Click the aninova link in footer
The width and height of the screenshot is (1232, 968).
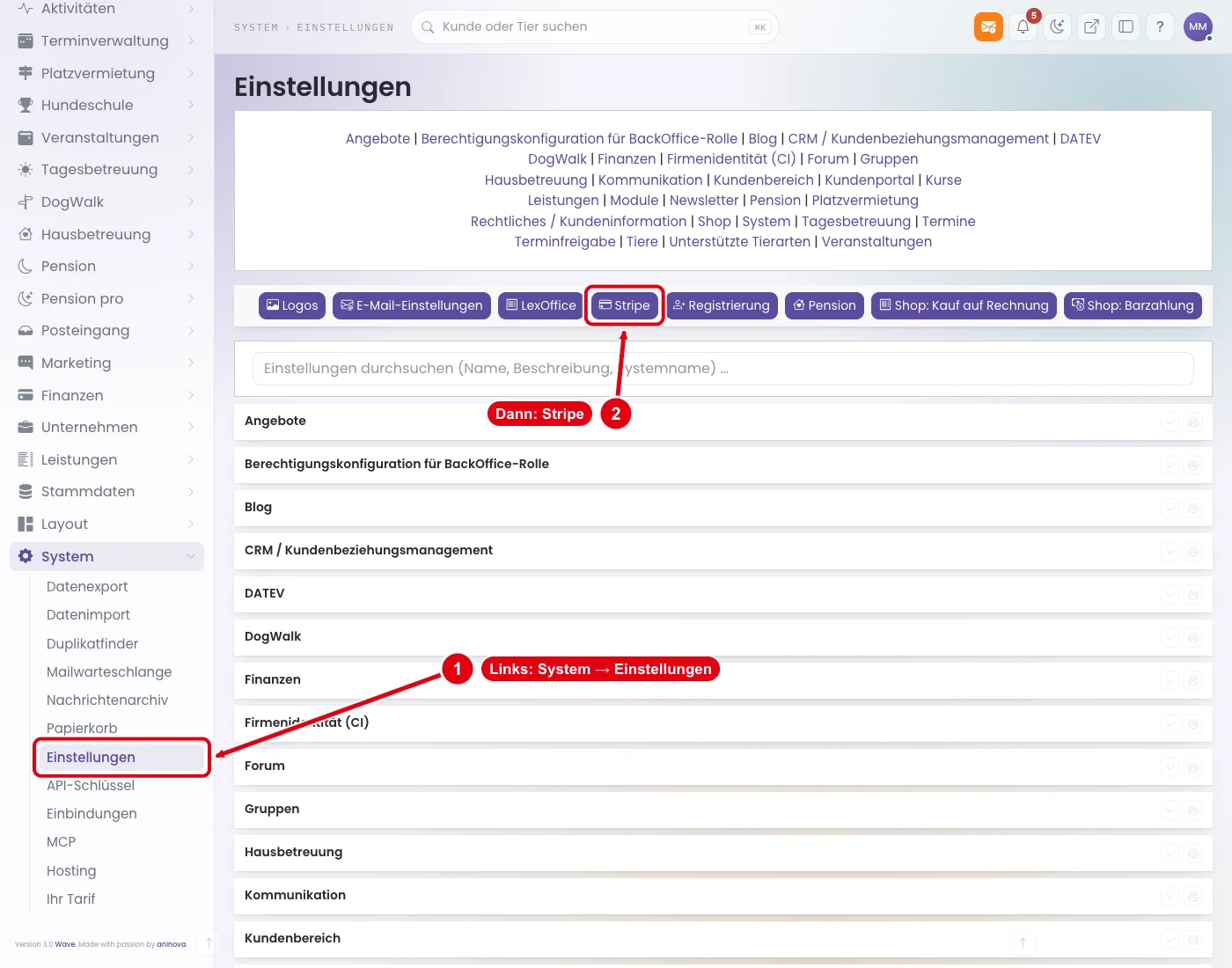172,944
